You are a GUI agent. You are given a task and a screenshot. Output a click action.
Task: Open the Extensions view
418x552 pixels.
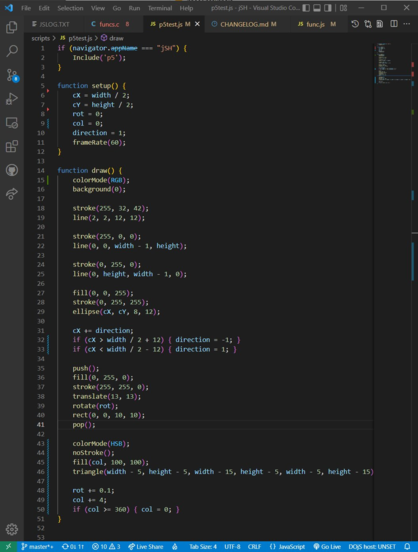coord(12,146)
